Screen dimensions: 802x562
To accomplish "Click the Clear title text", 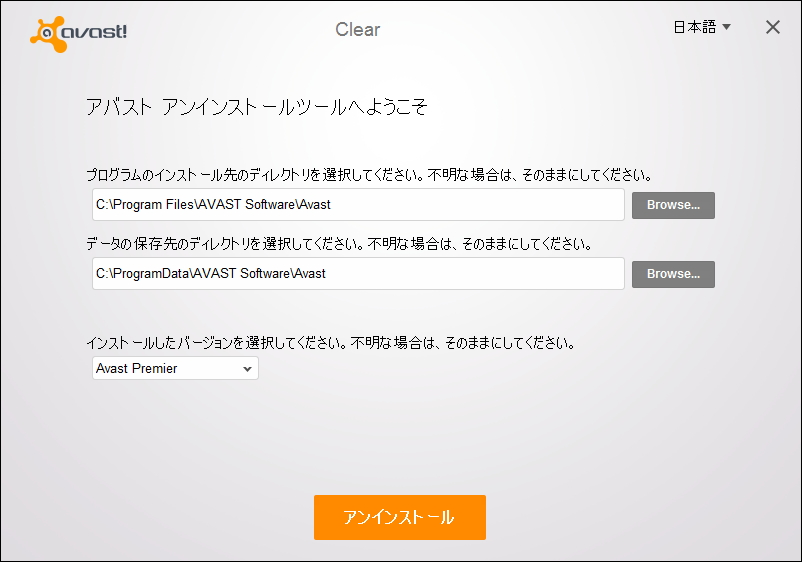I will click(x=358, y=30).
